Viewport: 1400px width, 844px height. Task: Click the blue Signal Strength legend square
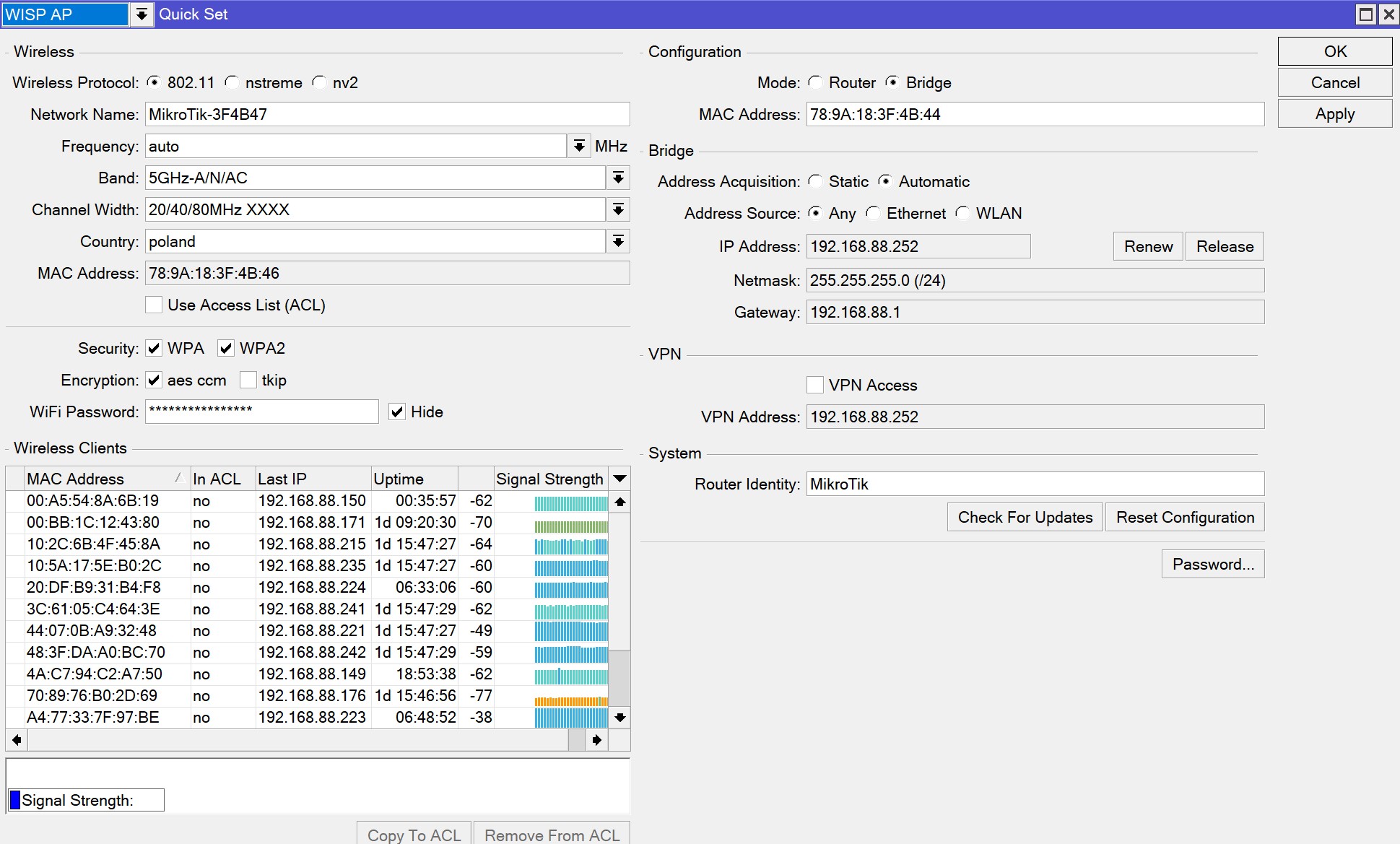(14, 800)
